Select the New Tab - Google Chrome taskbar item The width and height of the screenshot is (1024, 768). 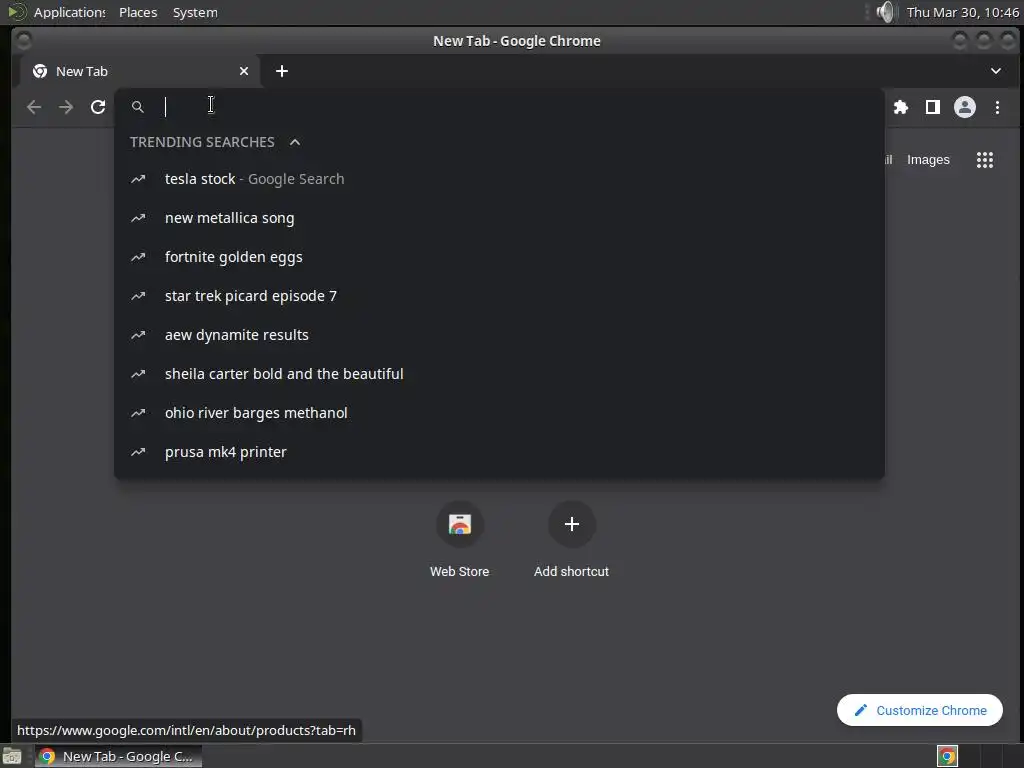click(x=118, y=756)
